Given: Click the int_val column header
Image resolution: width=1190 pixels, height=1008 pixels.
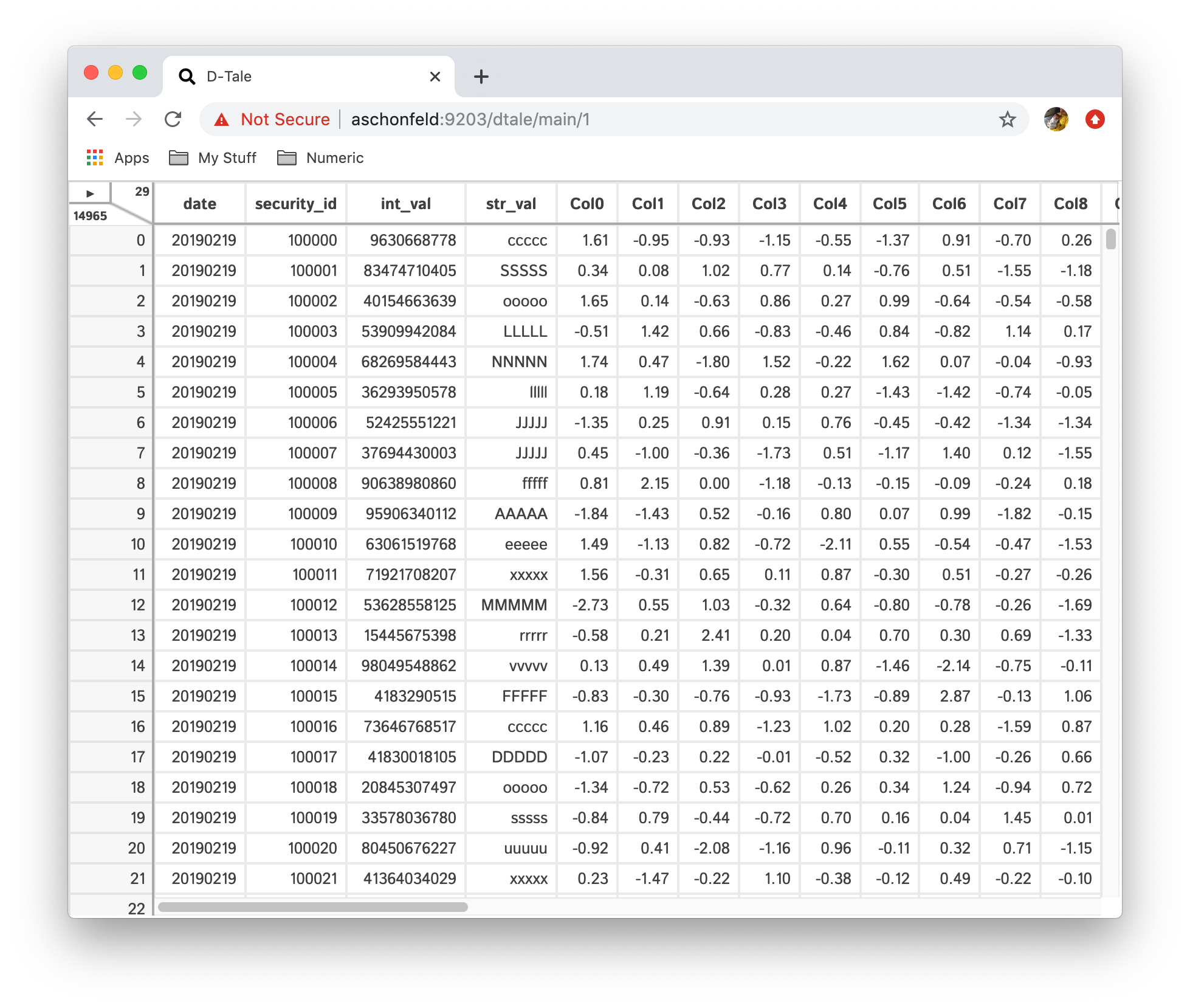Looking at the screenshot, I should (405, 204).
